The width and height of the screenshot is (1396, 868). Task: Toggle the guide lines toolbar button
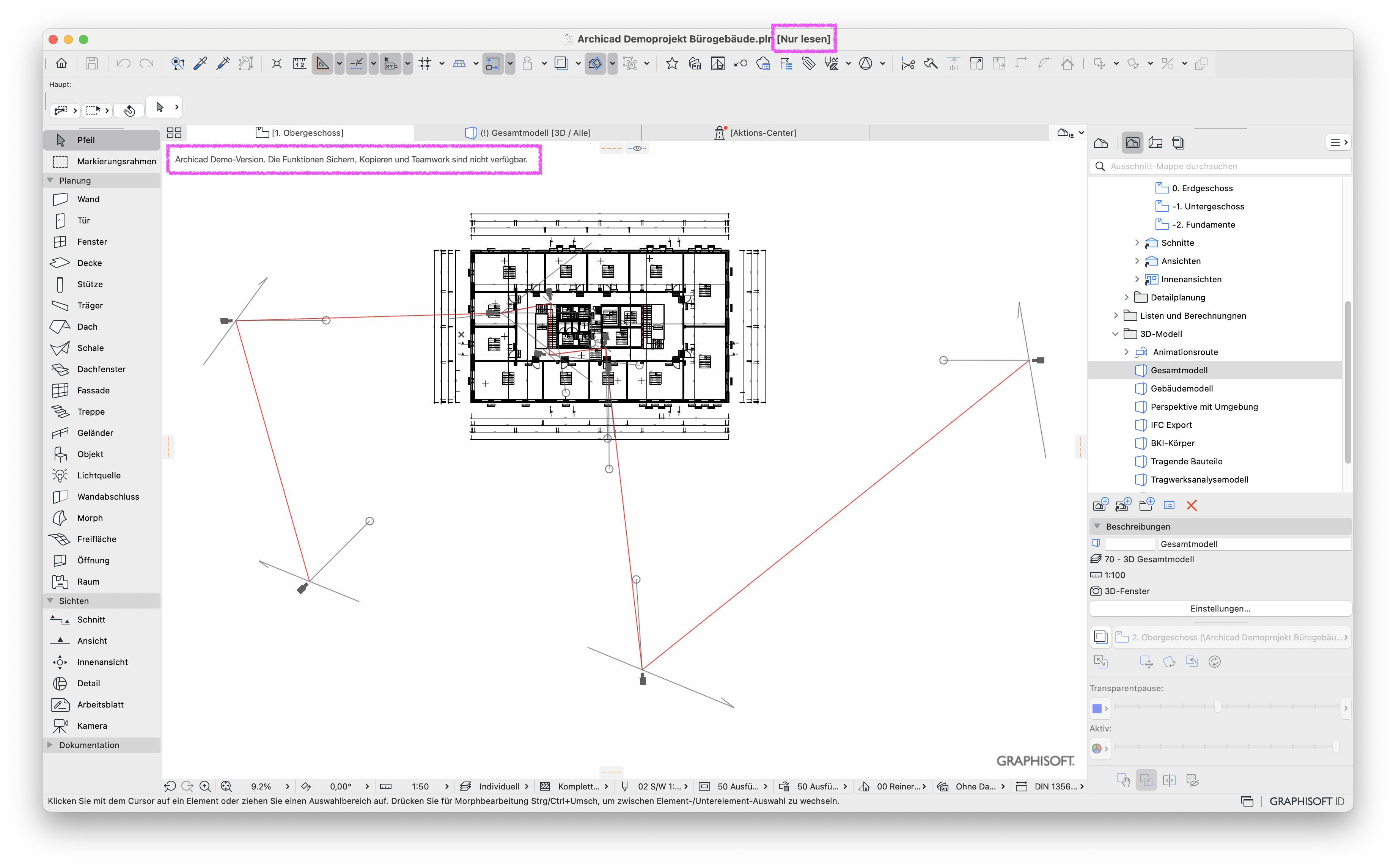(x=322, y=63)
